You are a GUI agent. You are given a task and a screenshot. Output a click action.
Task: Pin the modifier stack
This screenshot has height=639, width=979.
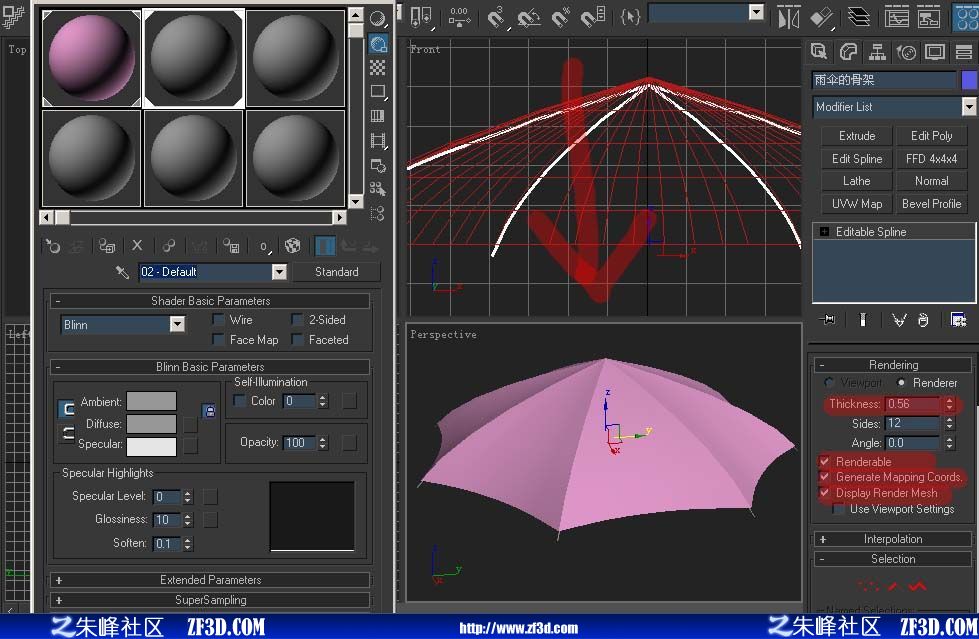(x=829, y=320)
